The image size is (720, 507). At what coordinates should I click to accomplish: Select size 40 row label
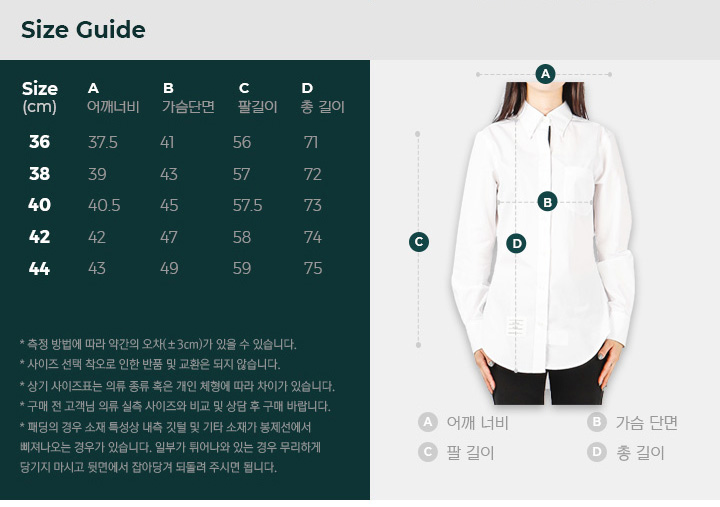click(39, 205)
